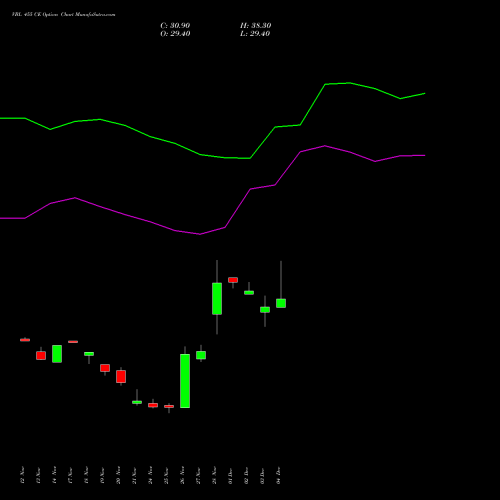
Task: Click the tall green candle for 26 Nov
Action: 185,381
